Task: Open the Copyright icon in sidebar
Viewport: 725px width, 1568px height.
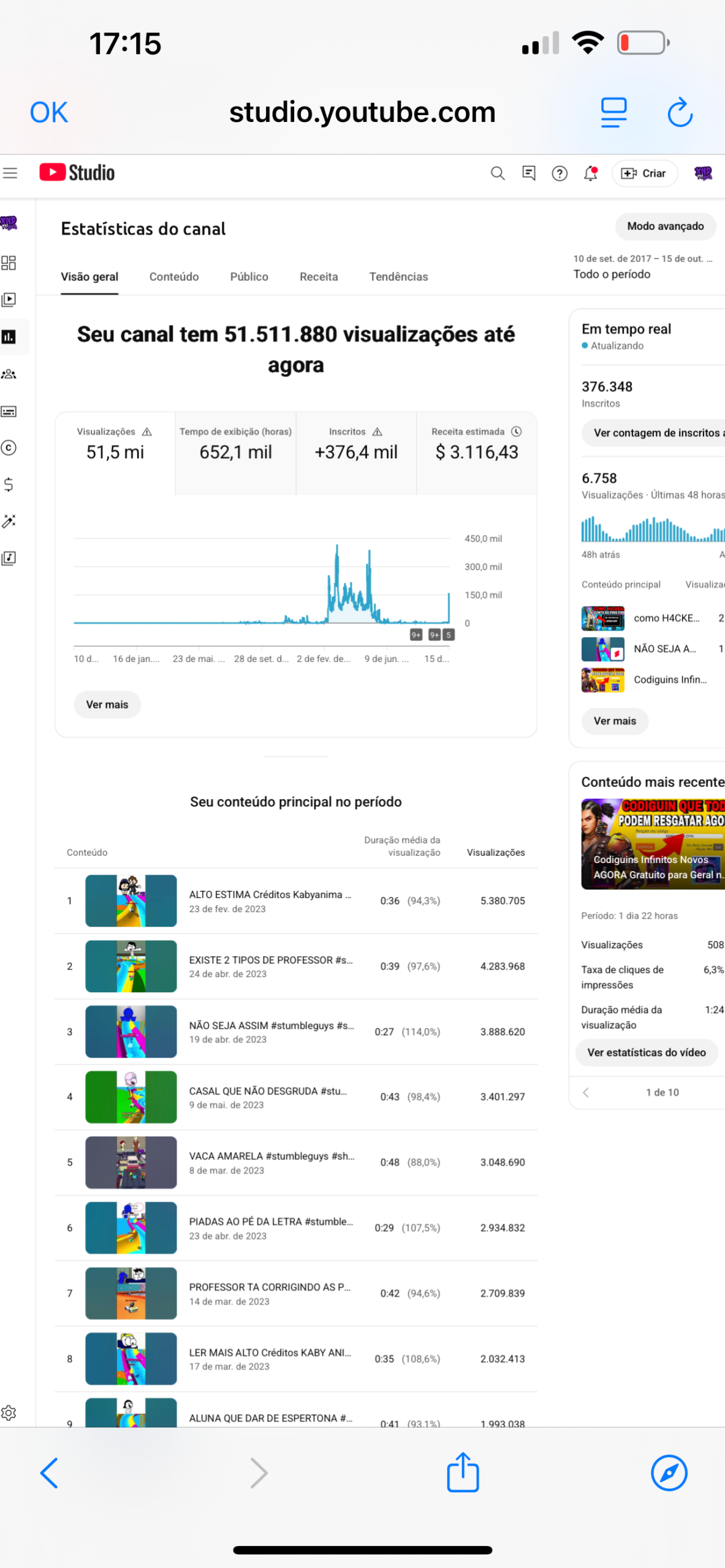Action: click(x=9, y=448)
